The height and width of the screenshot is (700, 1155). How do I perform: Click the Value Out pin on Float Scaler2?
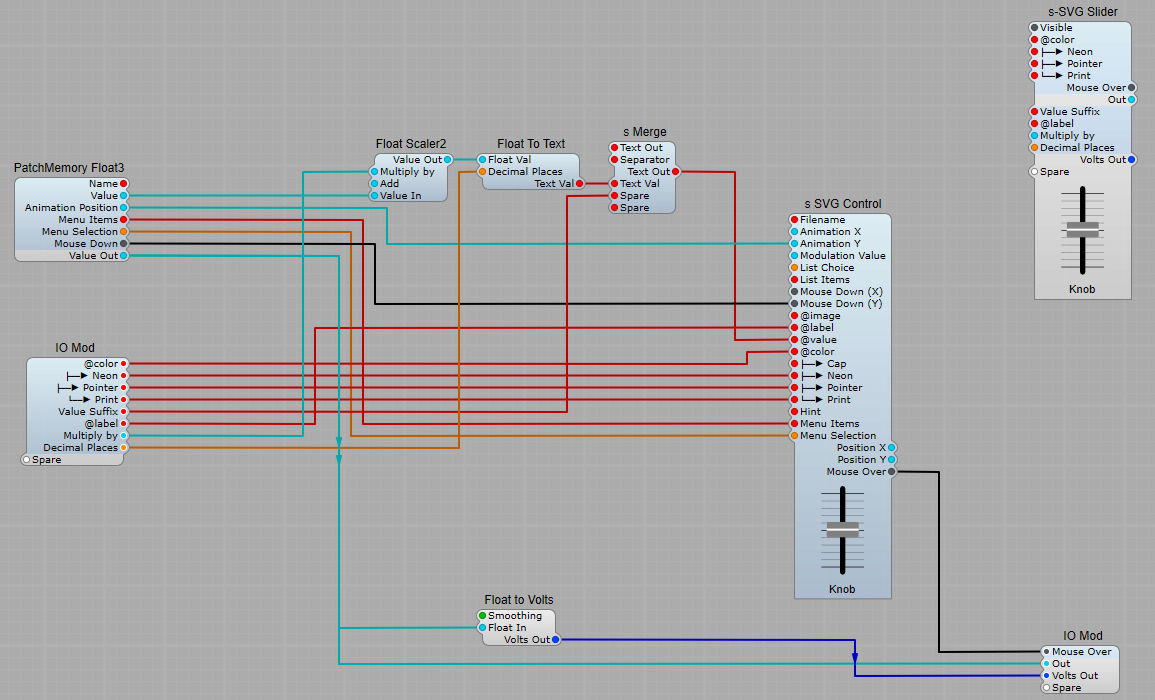point(449,159)
